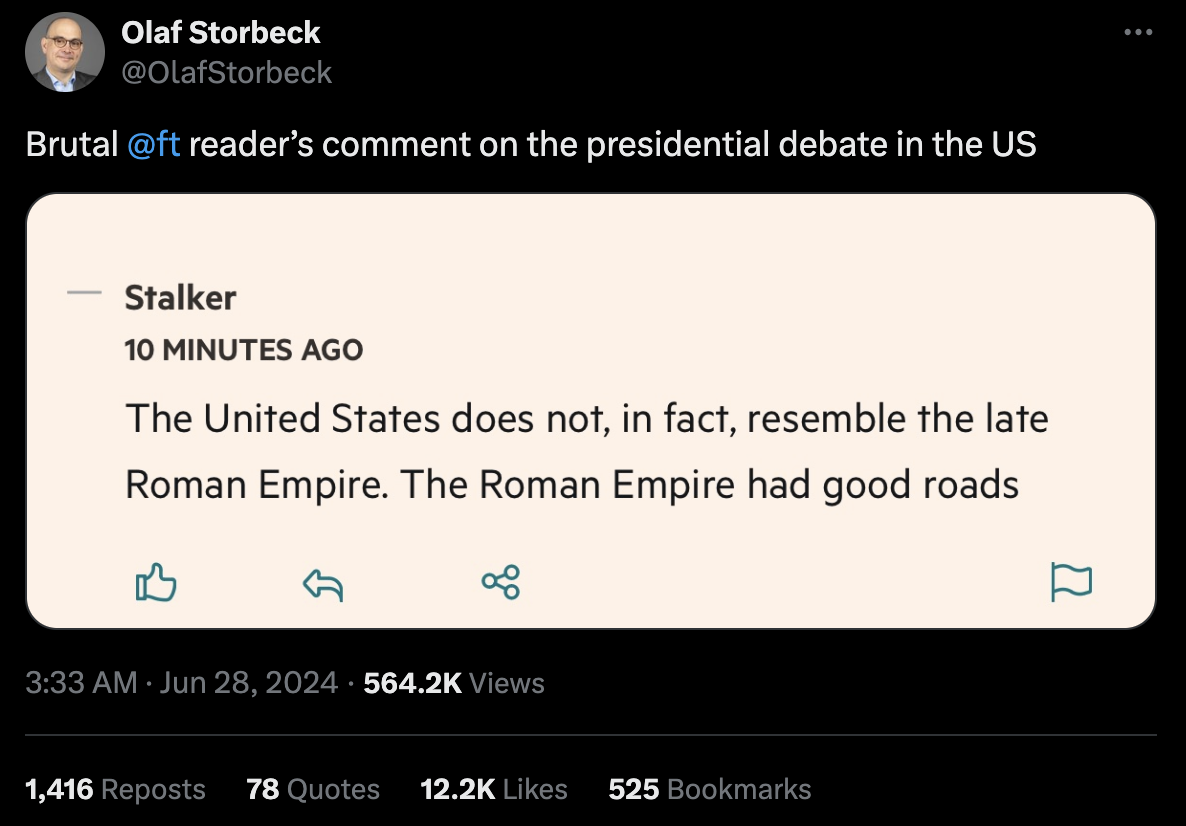The height and width of the screenshot is (826, 1186).
Task: Collapse the Stalker comment with dash icon
Action: click(84, 294)
